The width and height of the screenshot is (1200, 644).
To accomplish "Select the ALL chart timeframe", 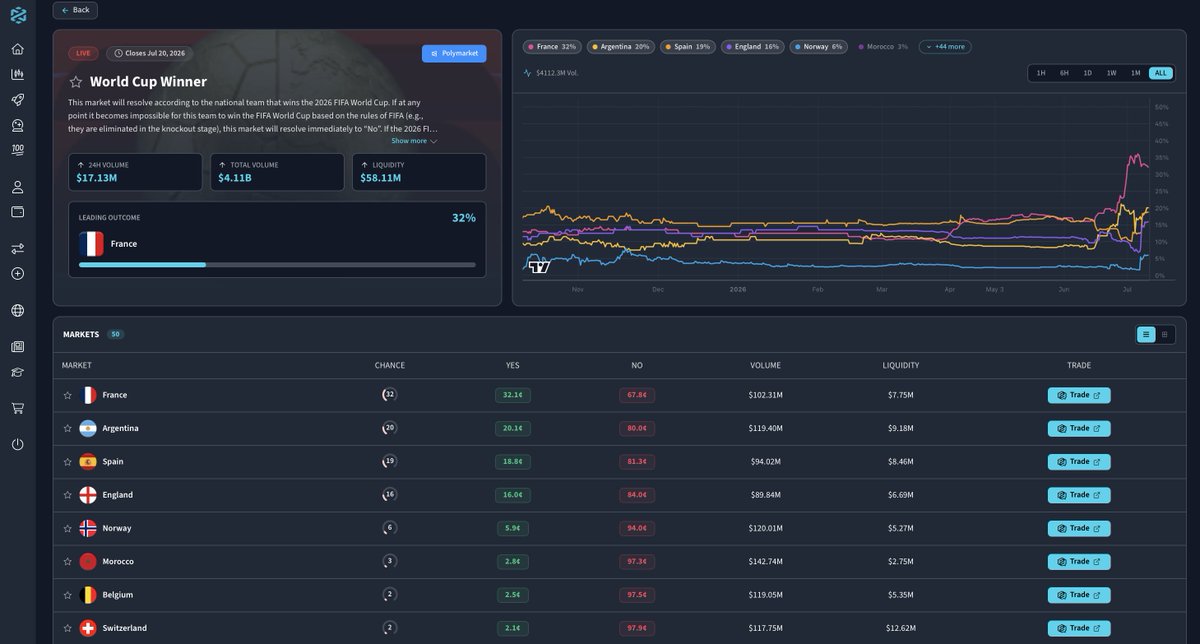I will (1160, 73).
